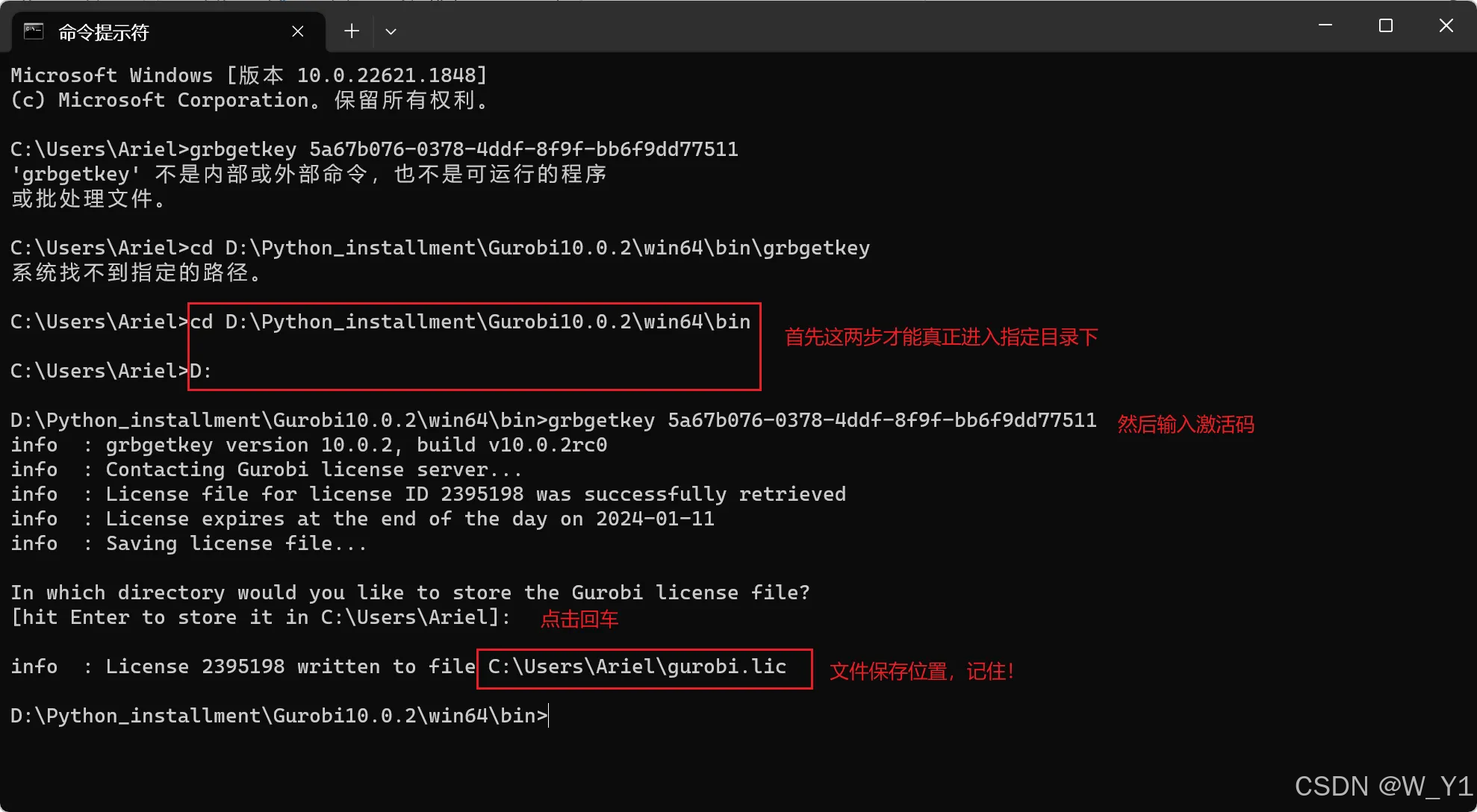Click the C:\Users\Ariel\gurobi.lic file path

tap(636, 666)
